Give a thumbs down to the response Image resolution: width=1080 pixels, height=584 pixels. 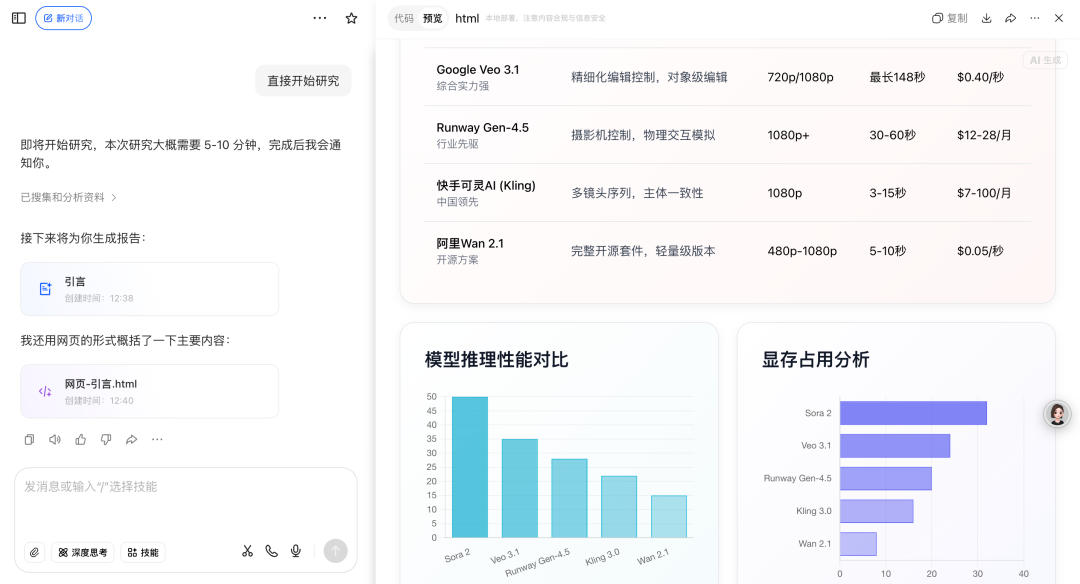pos(105,439)
